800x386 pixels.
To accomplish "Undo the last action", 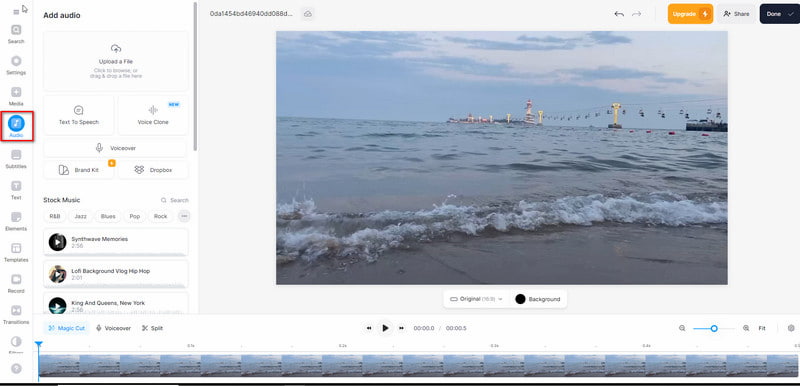I will [619, 14].
